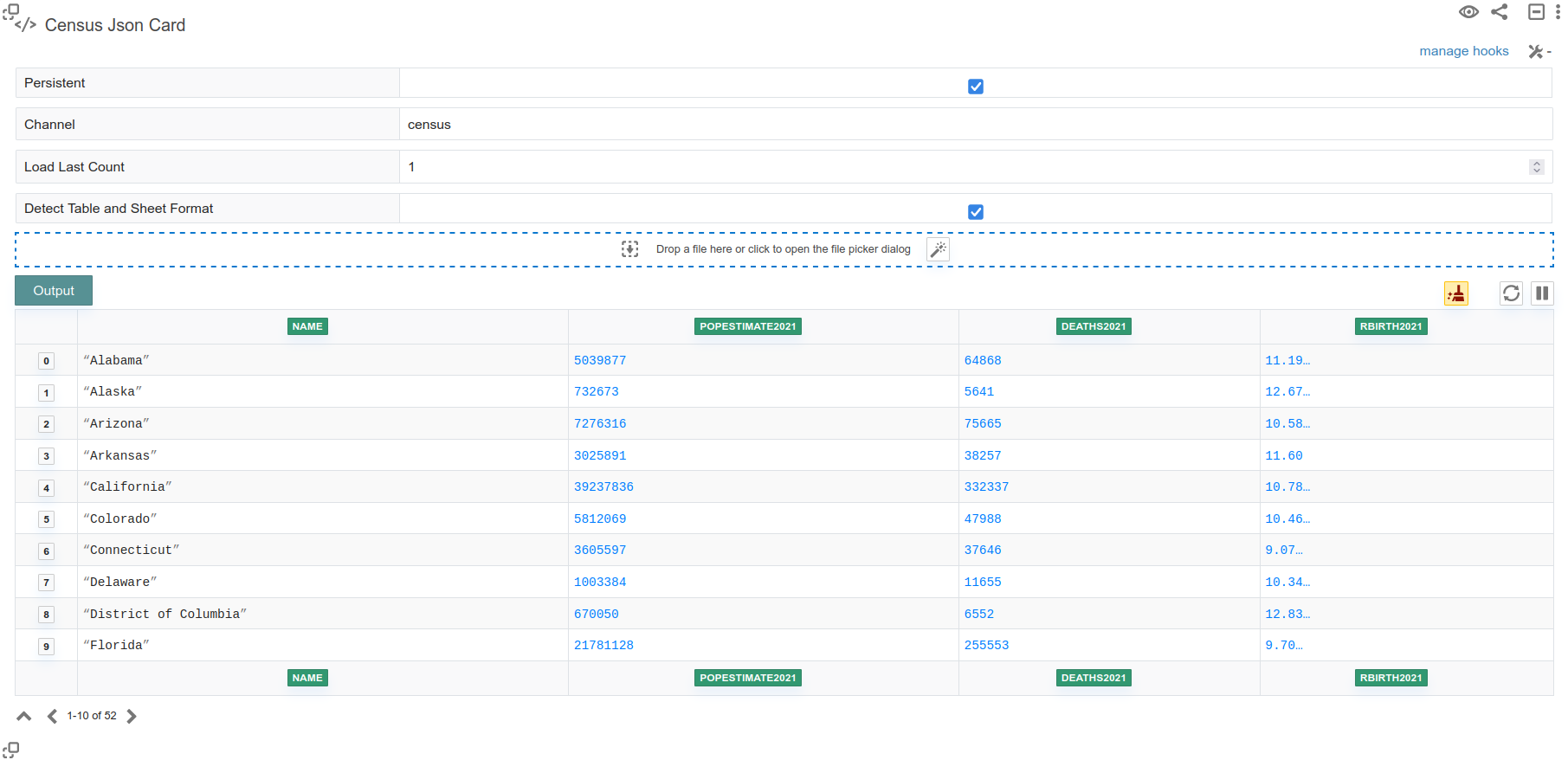Click deaths value 38257

(983, 455)
